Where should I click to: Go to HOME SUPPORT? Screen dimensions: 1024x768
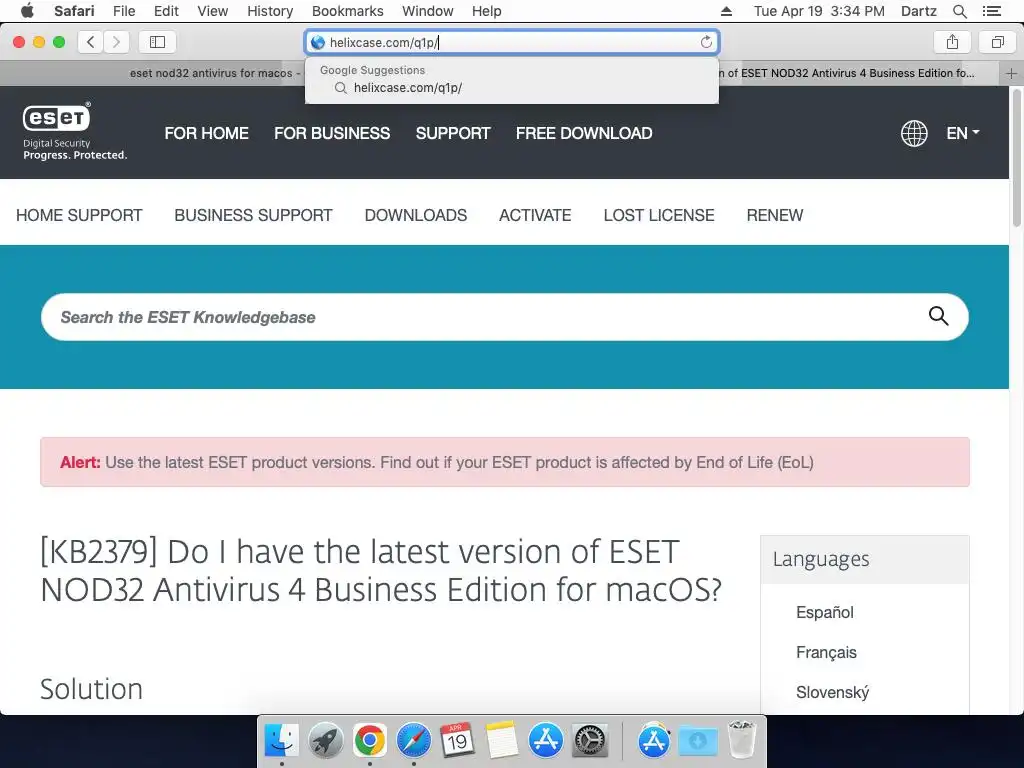[79, 215]
